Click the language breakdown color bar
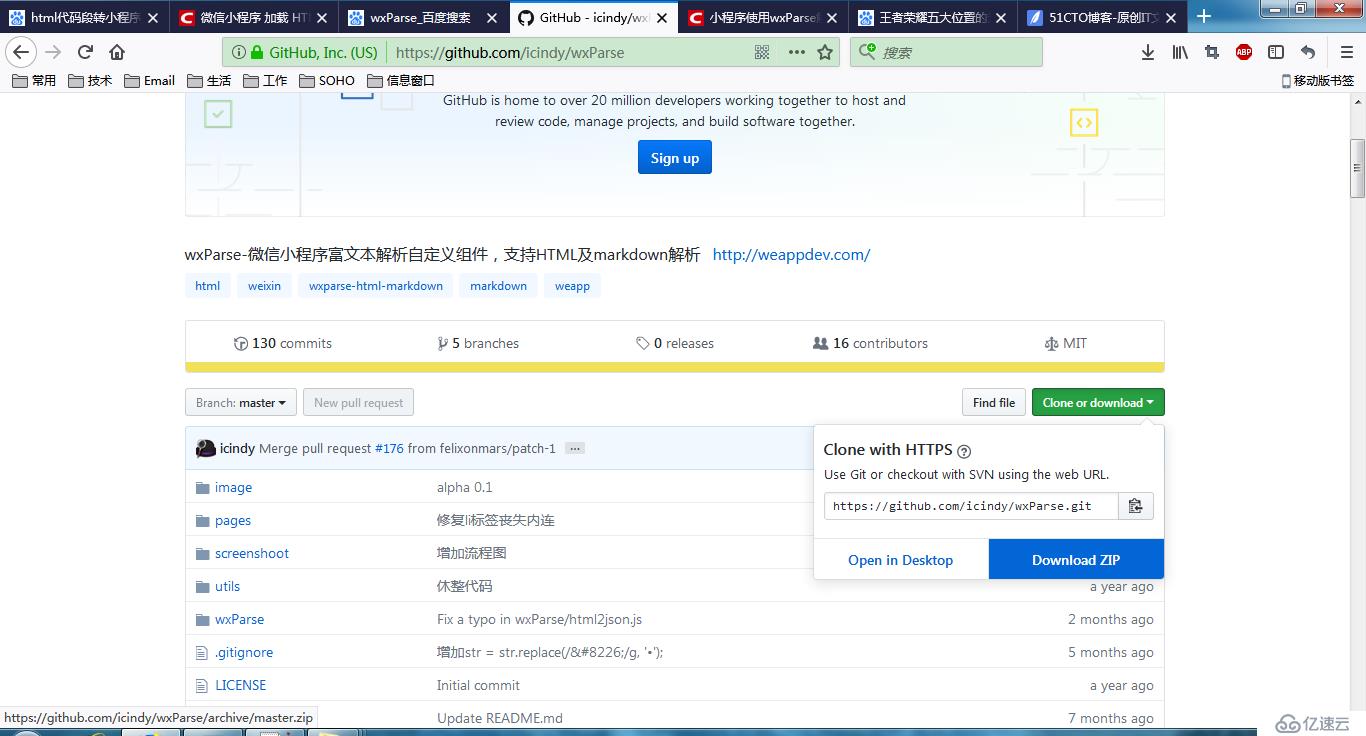1366x736 pixels. click(x=675, y=367)
